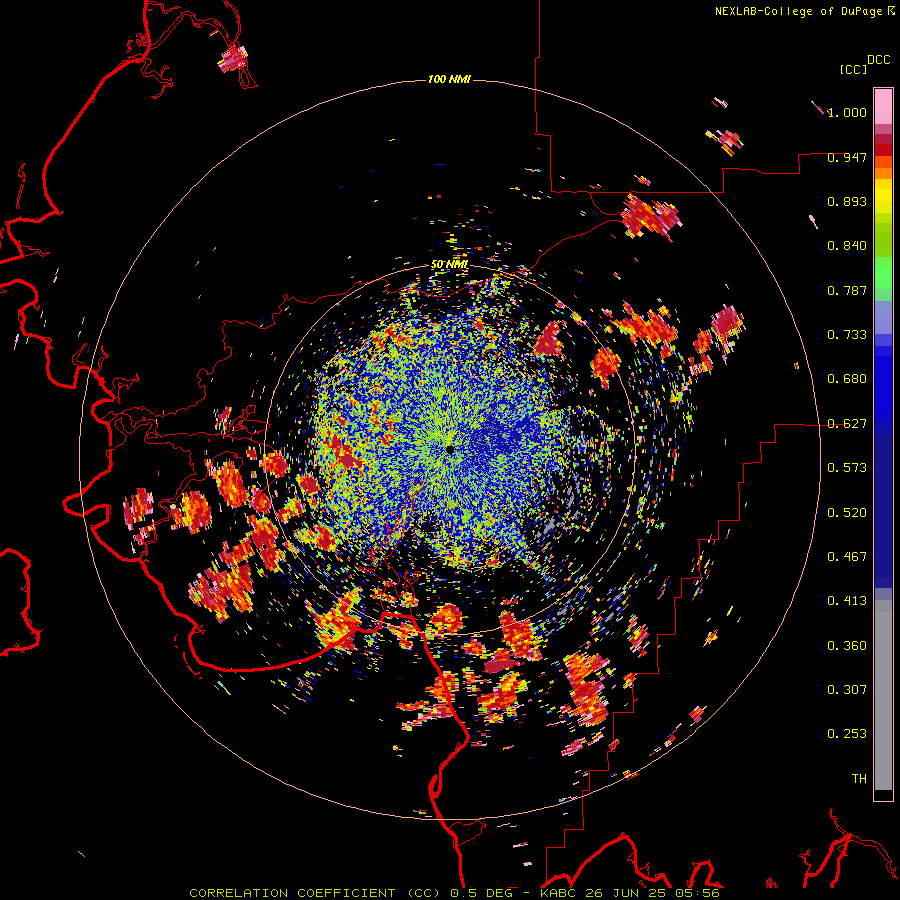Screen dimensions: 900x900
Task: Click the 100 NMI range ring label
Action: pos(449,79)
